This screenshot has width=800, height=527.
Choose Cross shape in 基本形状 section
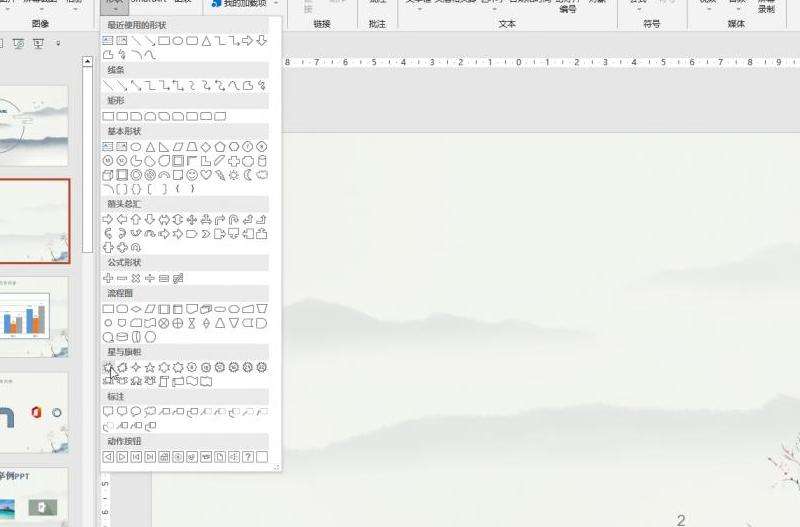[x=234, y=161]
